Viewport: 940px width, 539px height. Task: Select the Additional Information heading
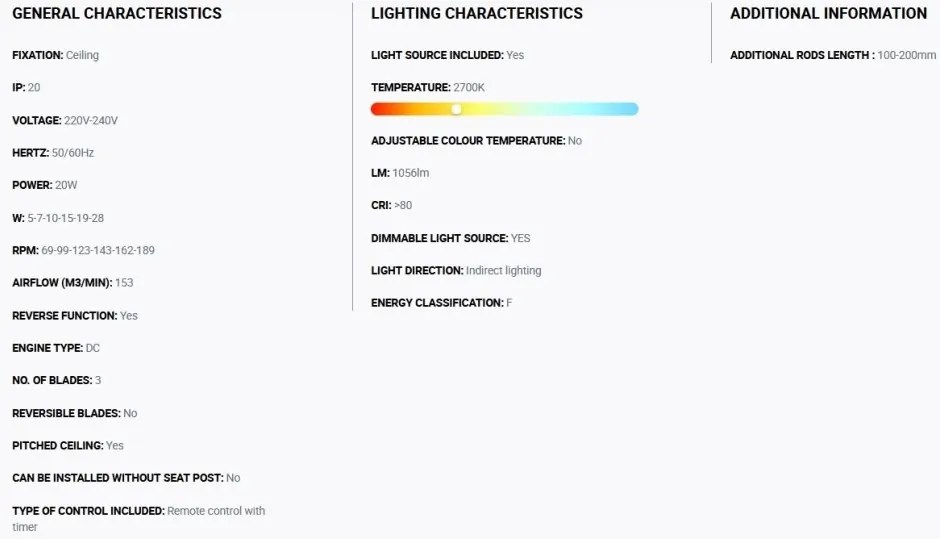coord(828,13)
